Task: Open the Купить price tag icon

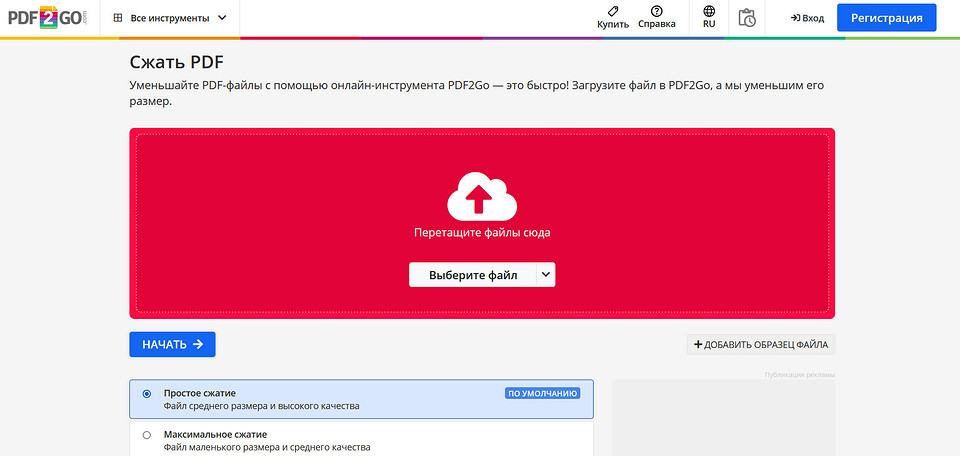Action: (x=613, y=12)
